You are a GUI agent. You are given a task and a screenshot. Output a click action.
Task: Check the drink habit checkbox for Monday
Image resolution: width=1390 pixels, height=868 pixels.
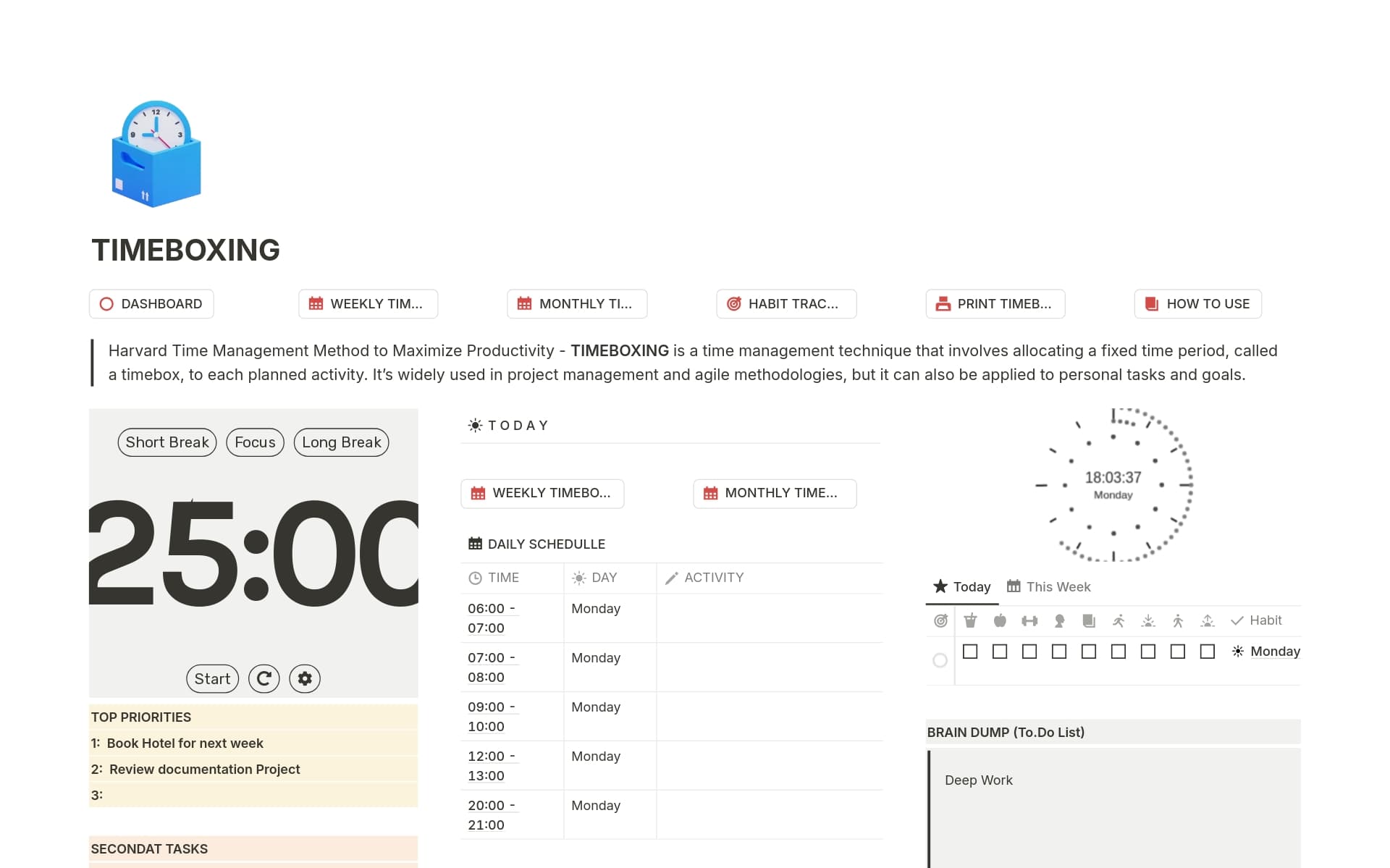point(970,652)
